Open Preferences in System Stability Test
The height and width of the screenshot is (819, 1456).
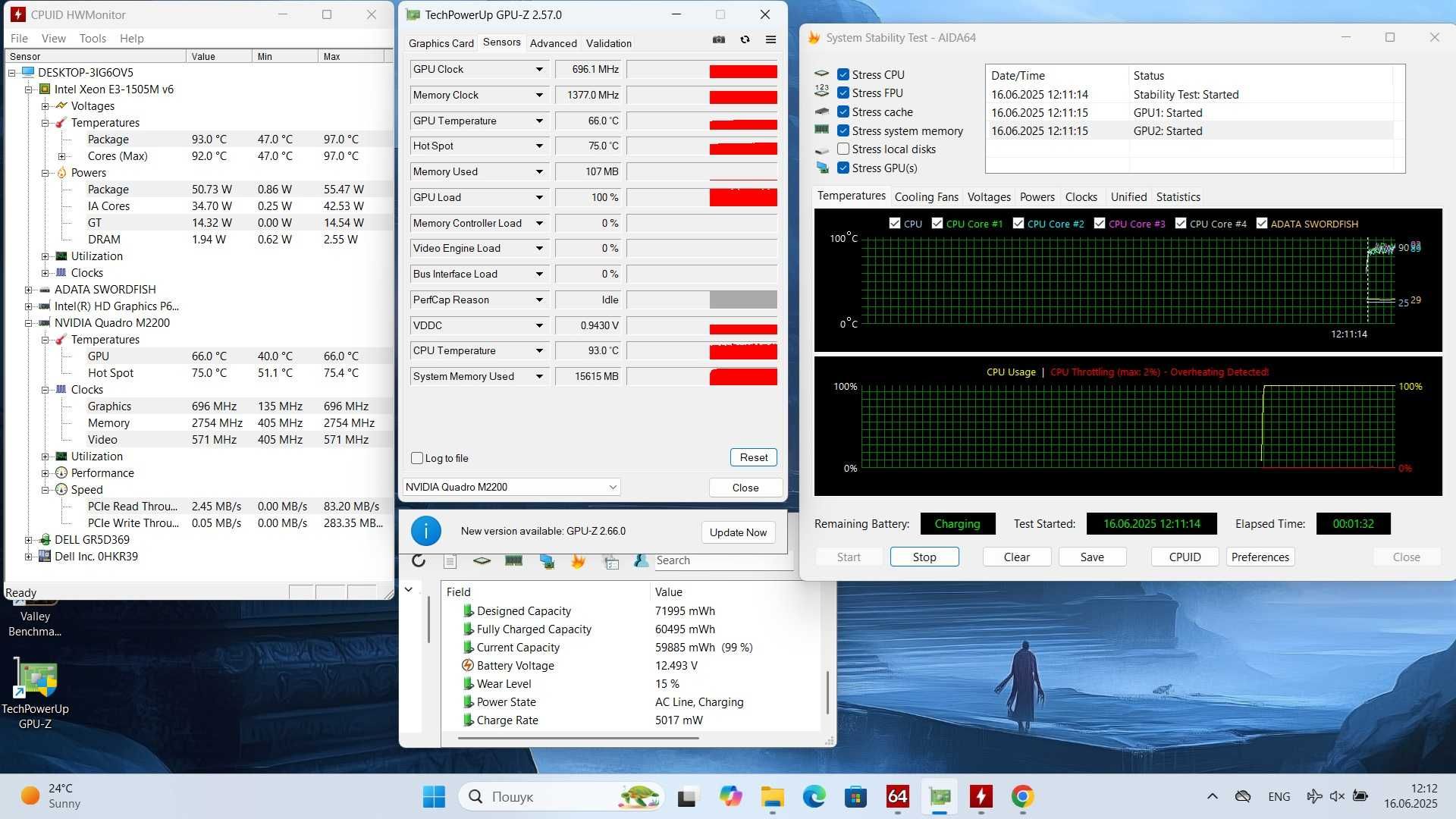tap(1260, 557)
